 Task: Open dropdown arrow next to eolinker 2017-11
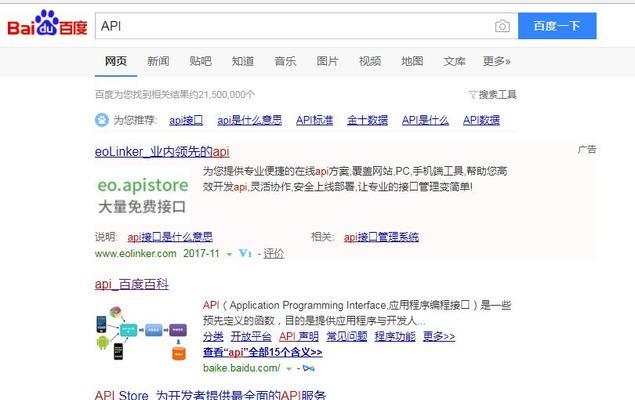(229, 255)
